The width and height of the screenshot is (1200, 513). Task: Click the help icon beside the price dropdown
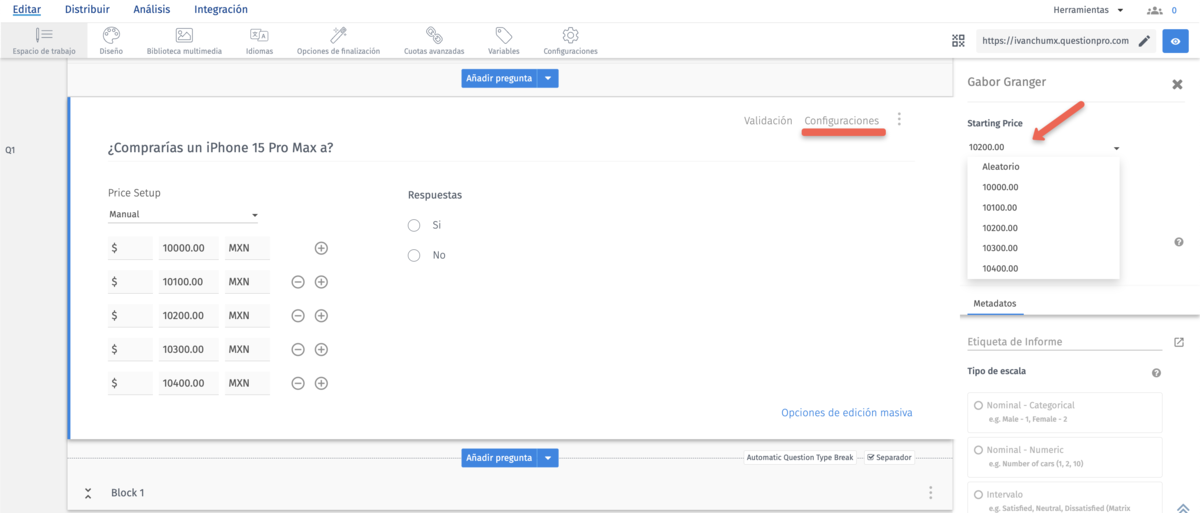coord(1179,242)
